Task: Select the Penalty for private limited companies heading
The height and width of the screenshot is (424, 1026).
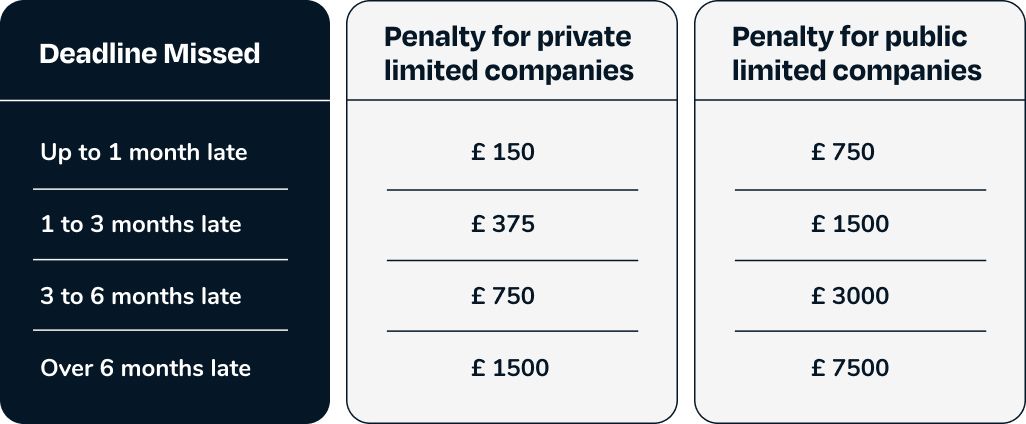Action: 508,54
